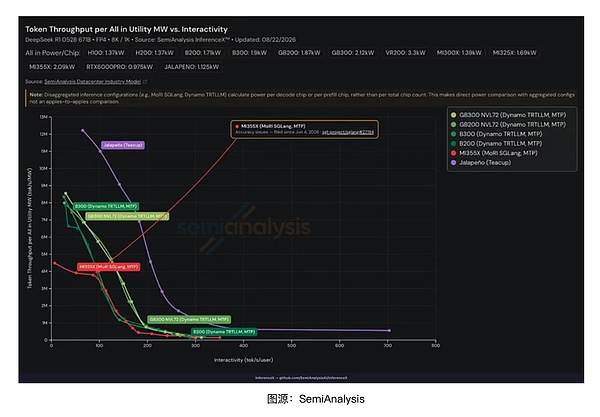Toggle GB200 NVL72 legend entry

[x=508, y=124]
